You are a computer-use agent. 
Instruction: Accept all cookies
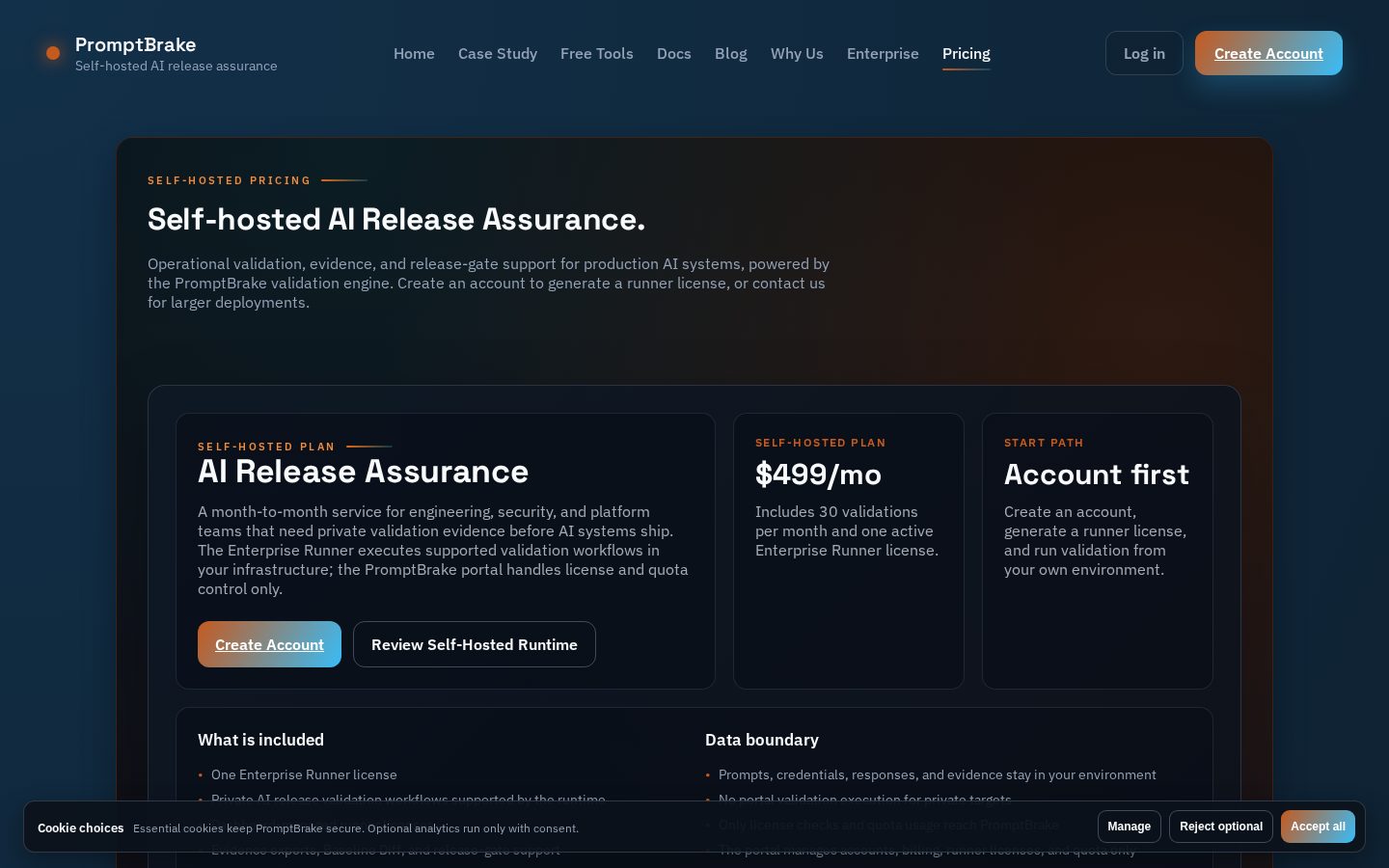tap(1318, 827)
